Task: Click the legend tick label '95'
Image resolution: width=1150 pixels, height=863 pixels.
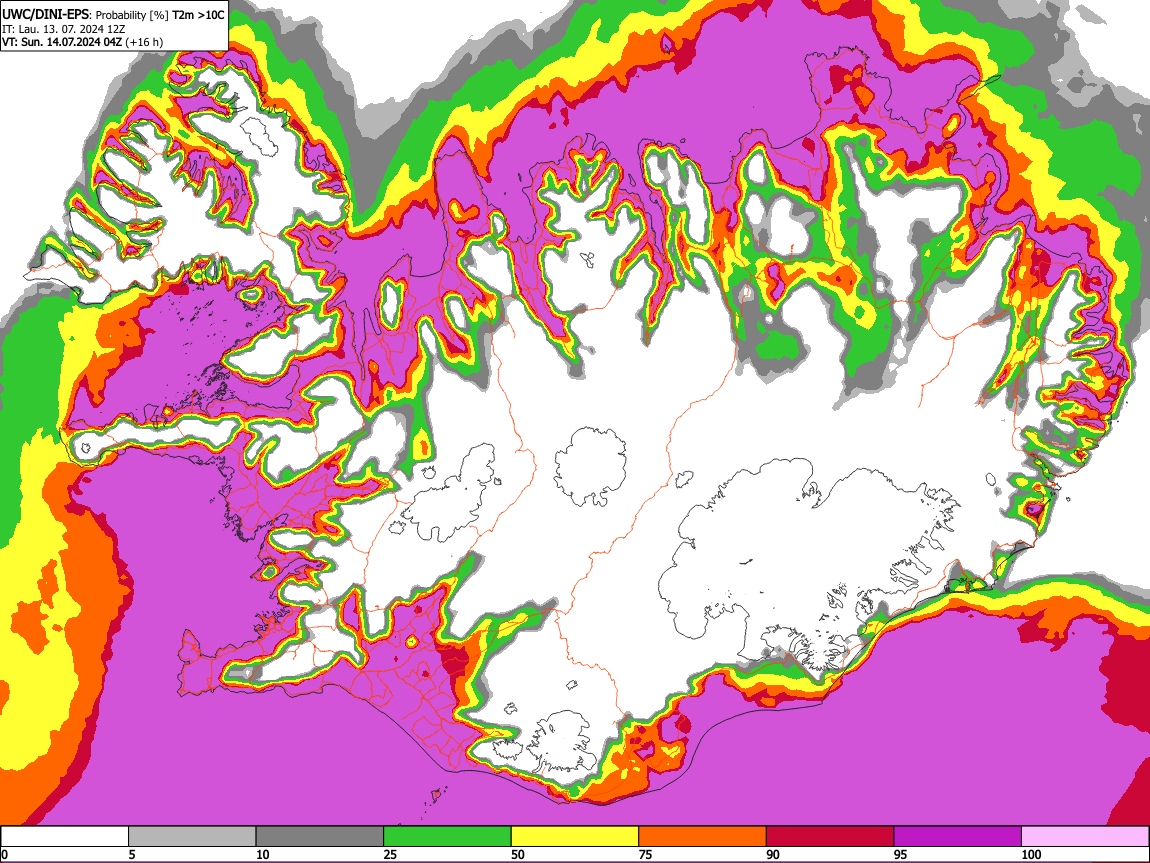Action: [901, 854]
